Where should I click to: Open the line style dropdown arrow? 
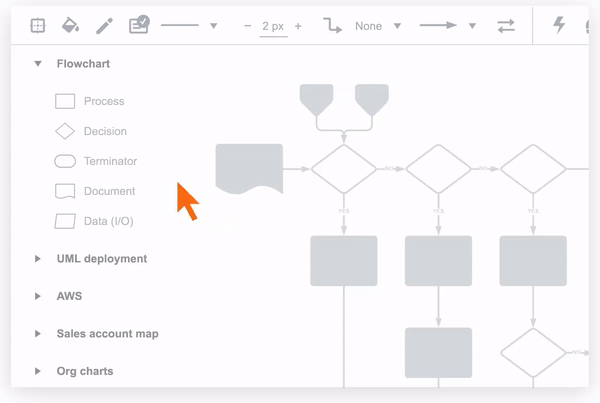[x=213, y=27]
